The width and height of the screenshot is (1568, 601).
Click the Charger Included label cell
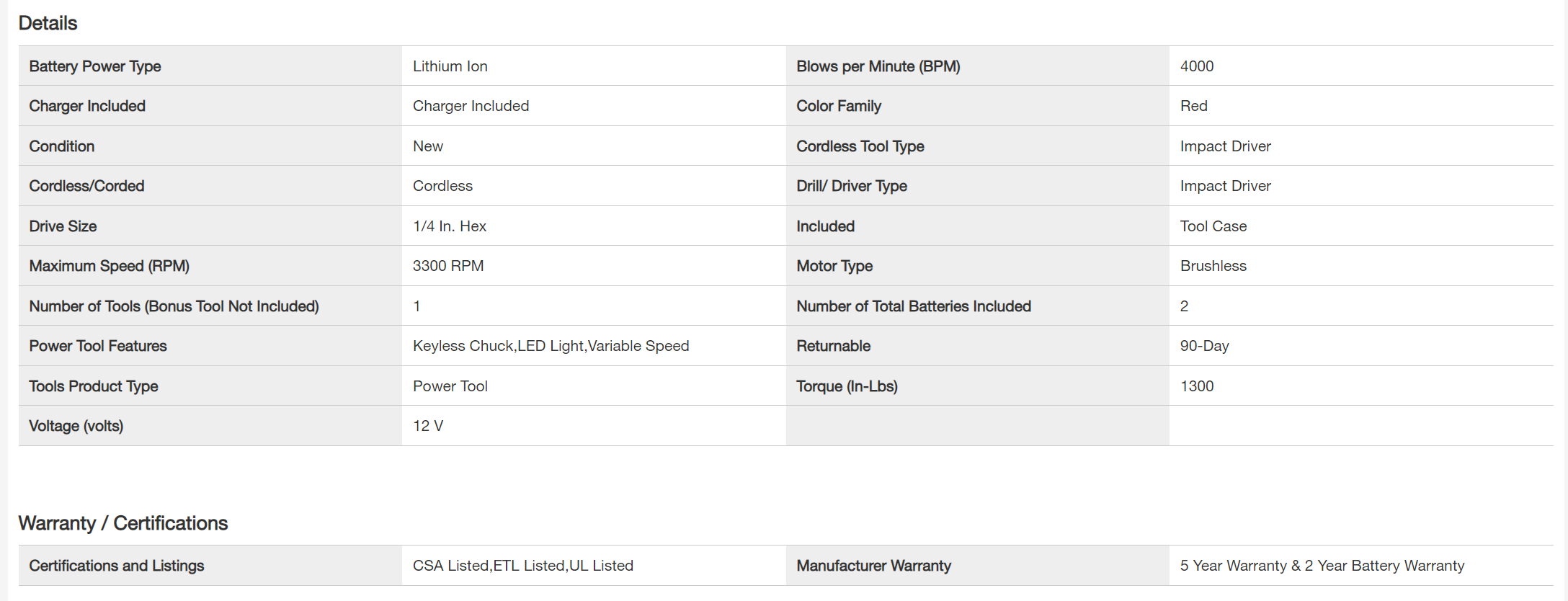(x=87, y=106)
